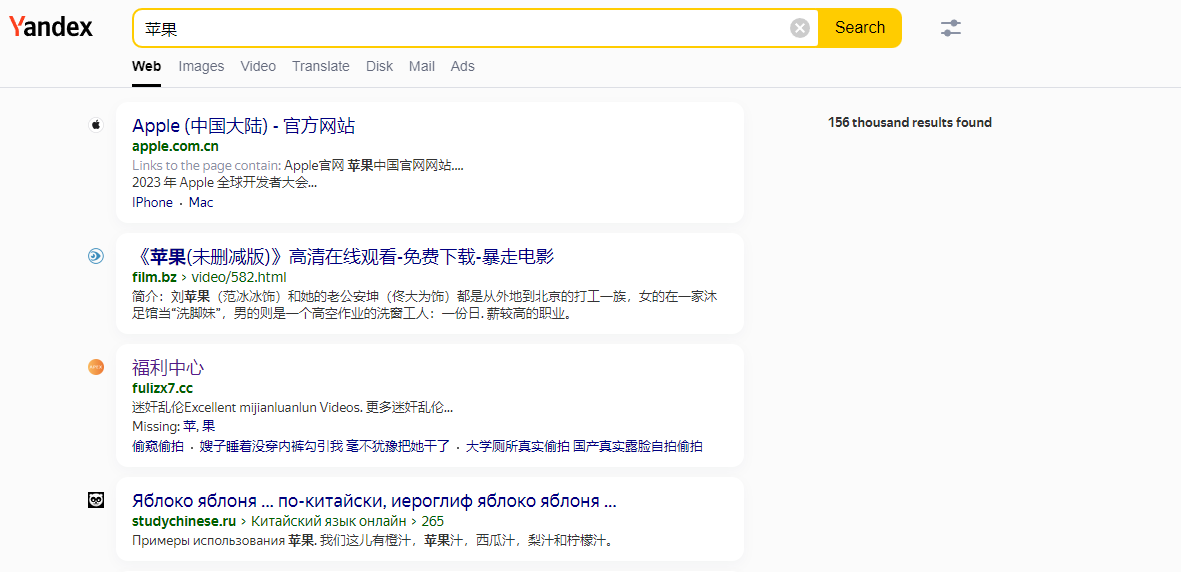Open the Яблоко яблоня result title

click(374, 501)
